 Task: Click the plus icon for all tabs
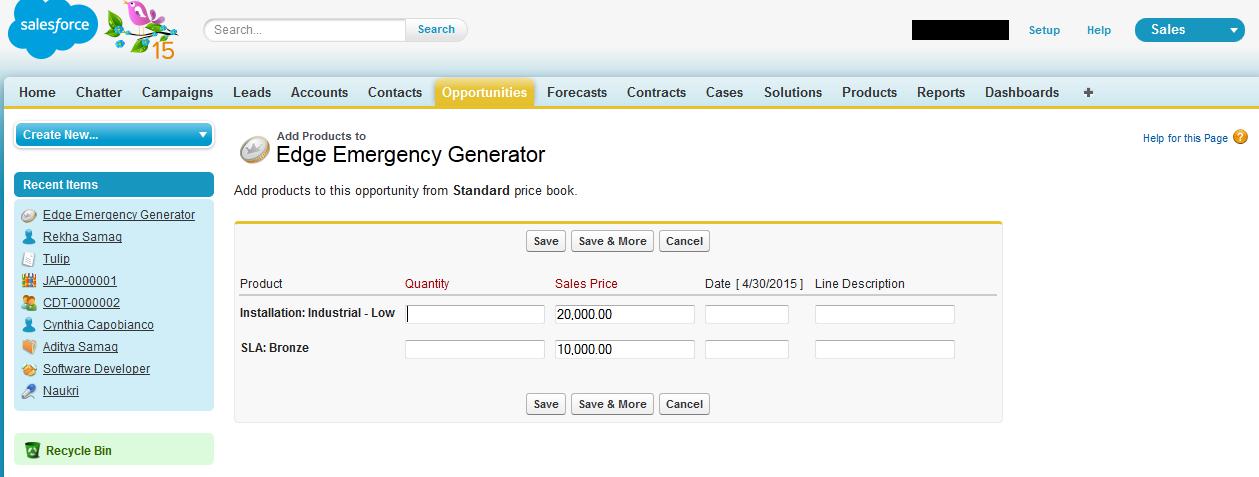(1088, 92)
